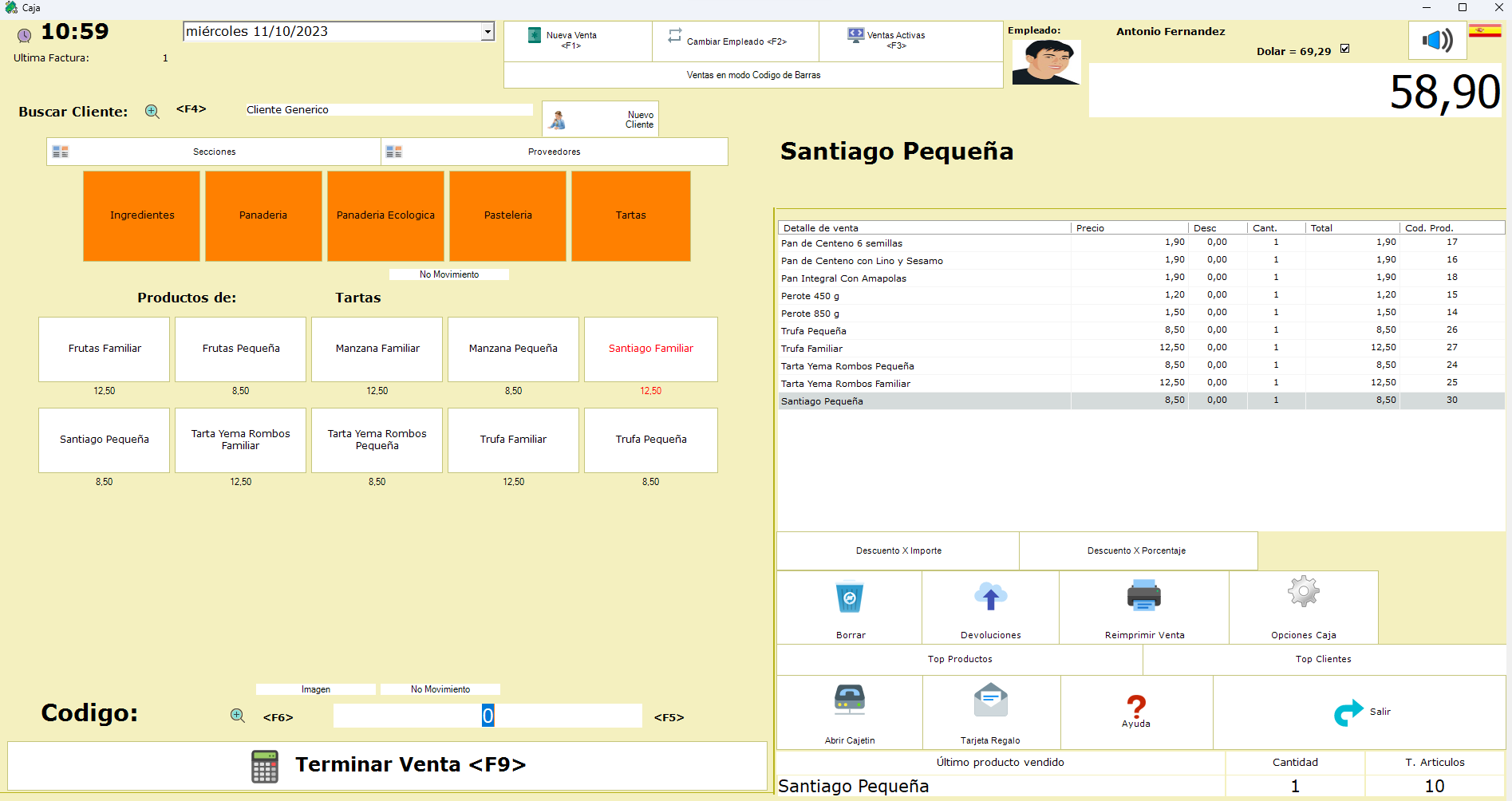1512x801 pixels.
Task: Expand the date dropdown arrow
Action: point(487,32)
